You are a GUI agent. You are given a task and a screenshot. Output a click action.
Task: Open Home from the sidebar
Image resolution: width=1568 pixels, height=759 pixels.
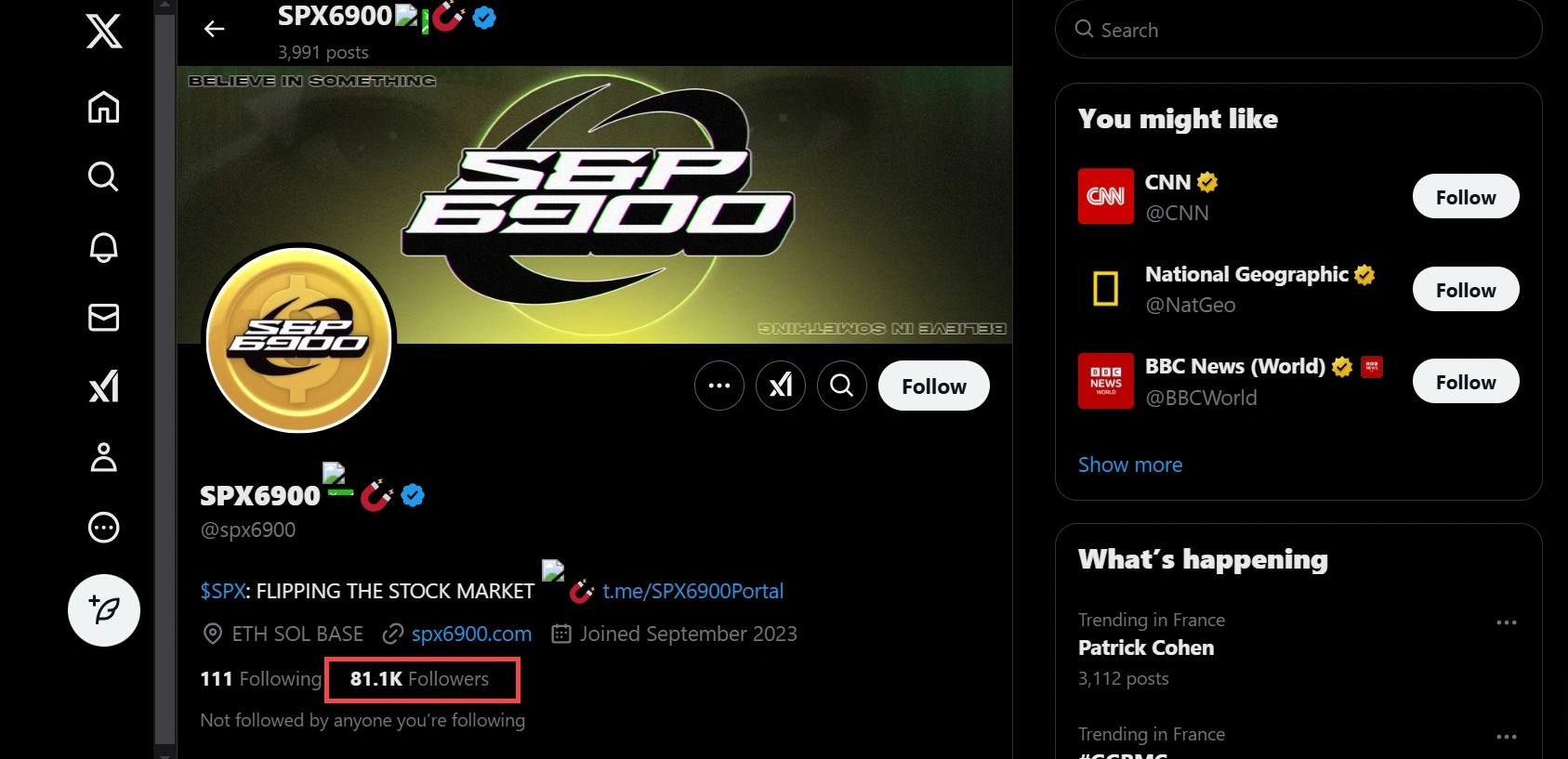click(x=103, y=108)
